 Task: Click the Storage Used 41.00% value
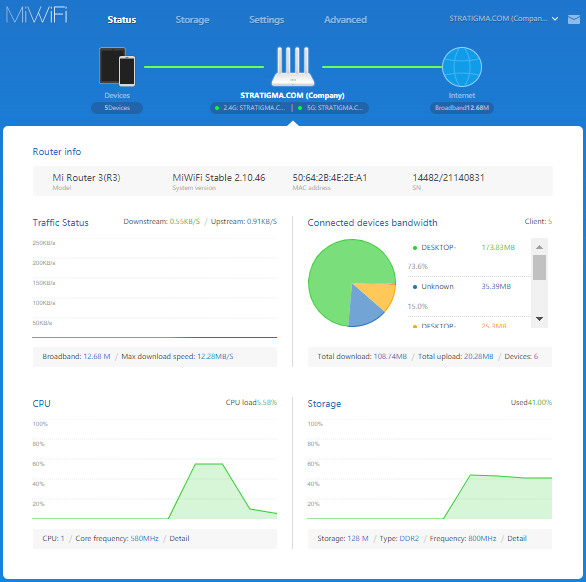539,402
